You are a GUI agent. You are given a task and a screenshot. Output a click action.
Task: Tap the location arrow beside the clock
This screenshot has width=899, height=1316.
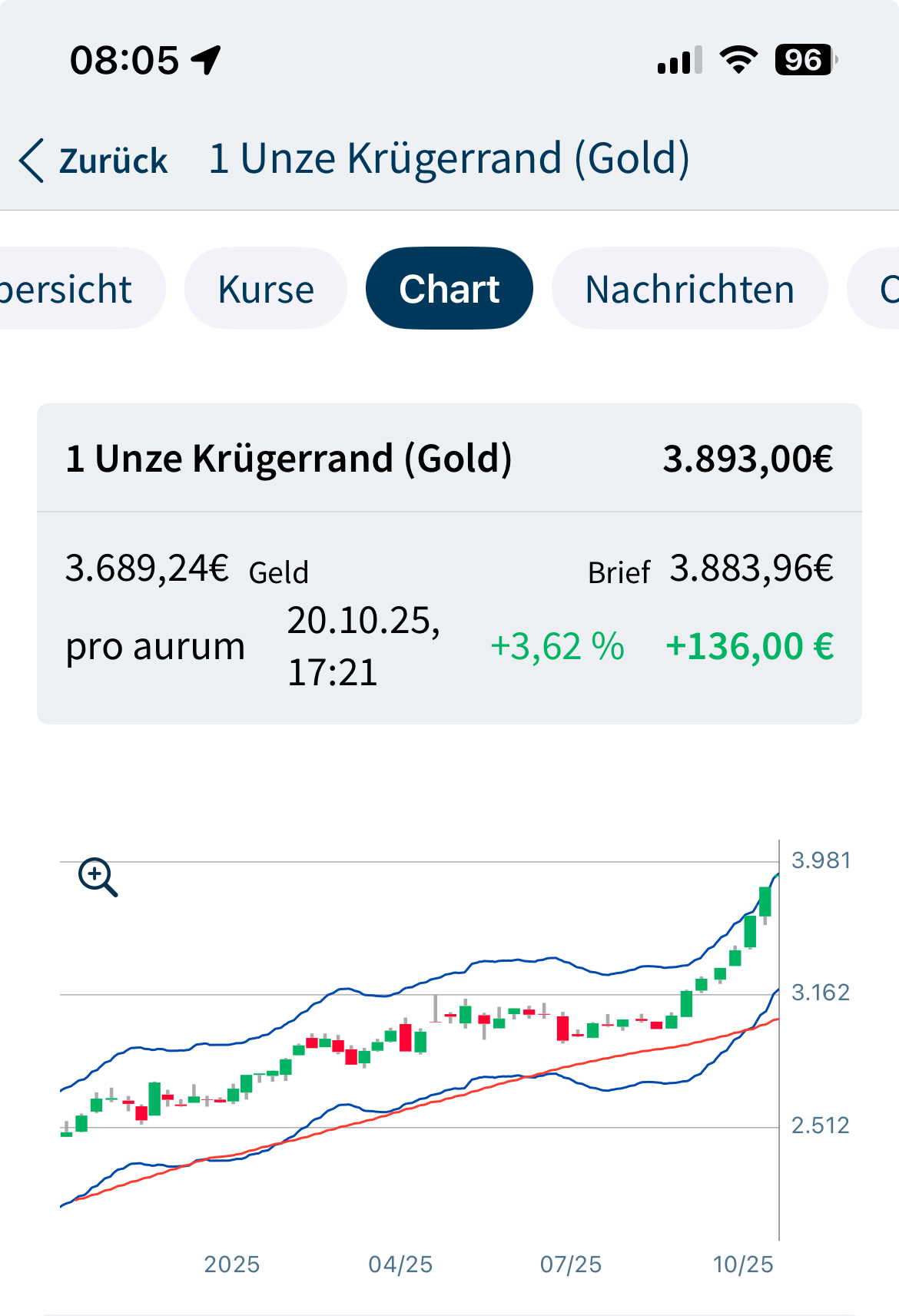pyautogui.click(x=206, y=60)
